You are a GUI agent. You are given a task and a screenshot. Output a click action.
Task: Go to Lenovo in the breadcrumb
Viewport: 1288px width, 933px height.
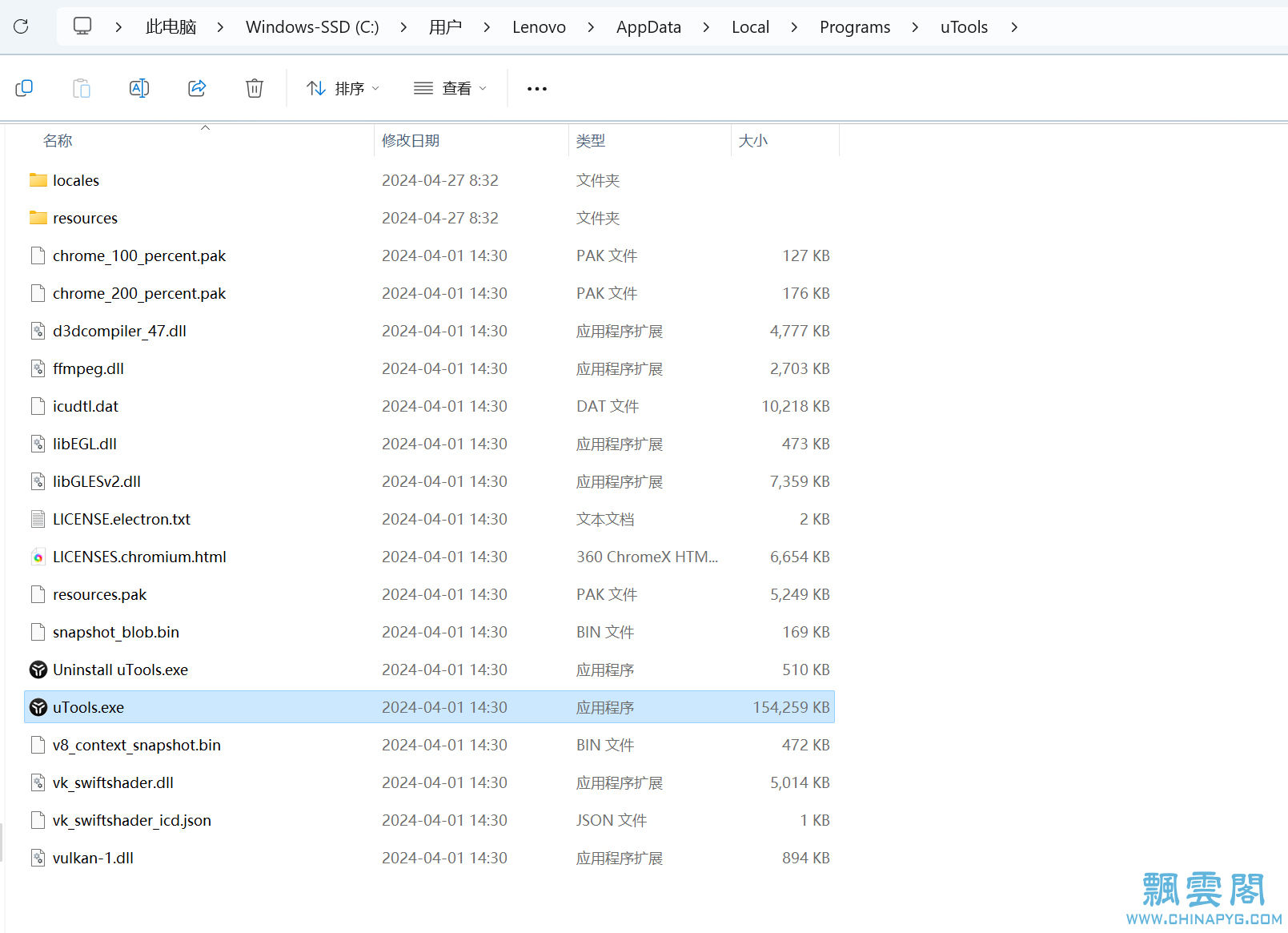coord(539,27)
